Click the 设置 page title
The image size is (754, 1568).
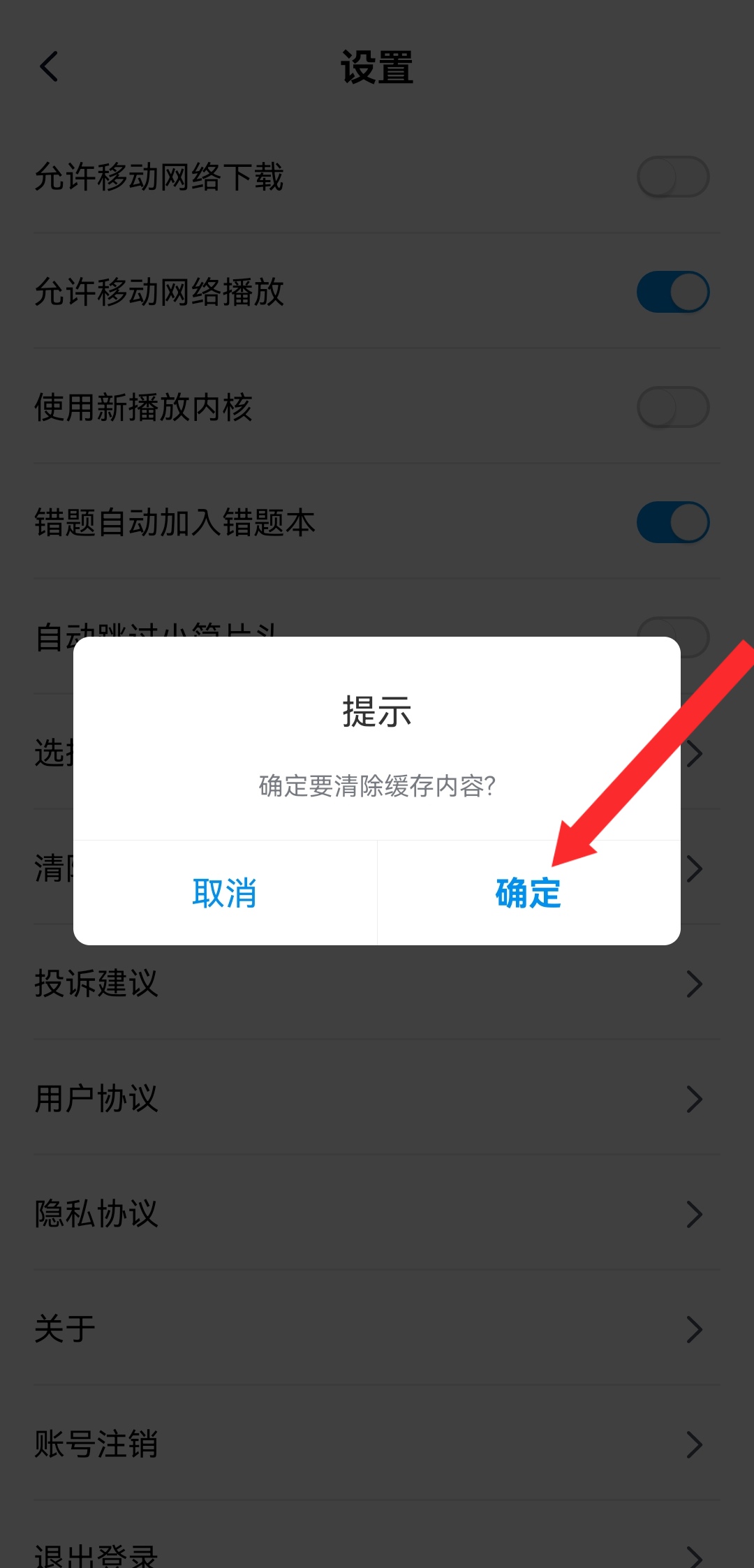click(x=377, y=68)
